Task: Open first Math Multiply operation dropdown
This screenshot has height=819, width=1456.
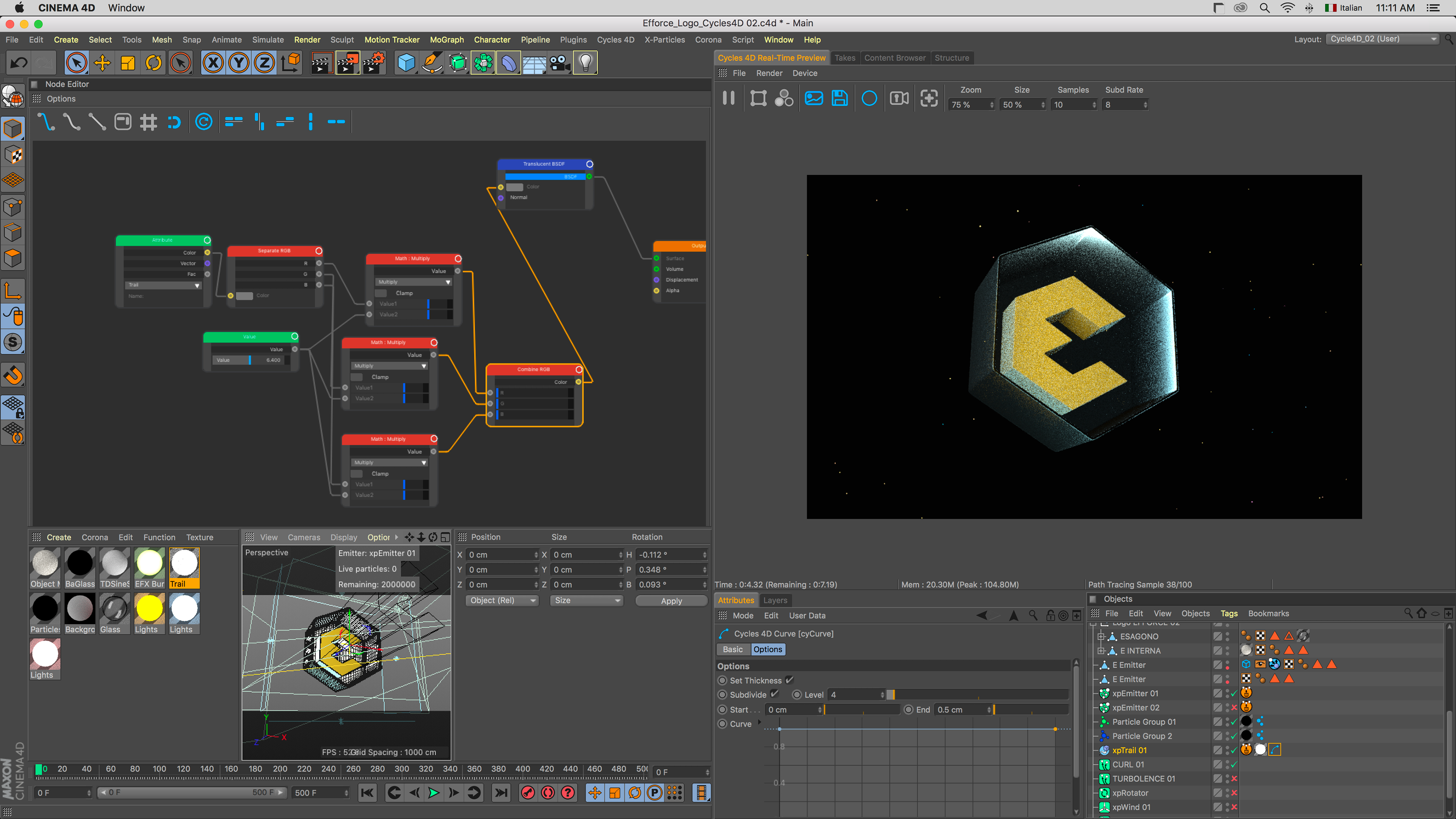Action: point(413,281)
